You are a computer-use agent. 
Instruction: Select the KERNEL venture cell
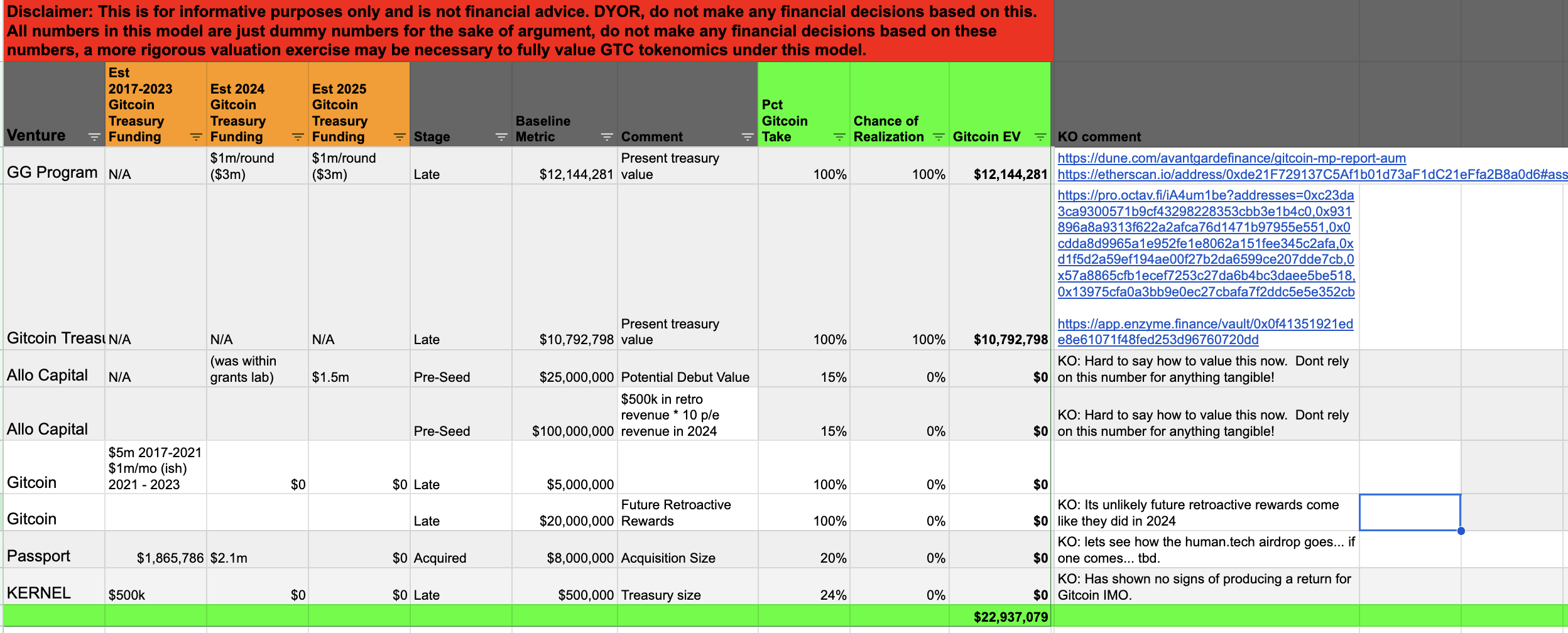(54, 587)
